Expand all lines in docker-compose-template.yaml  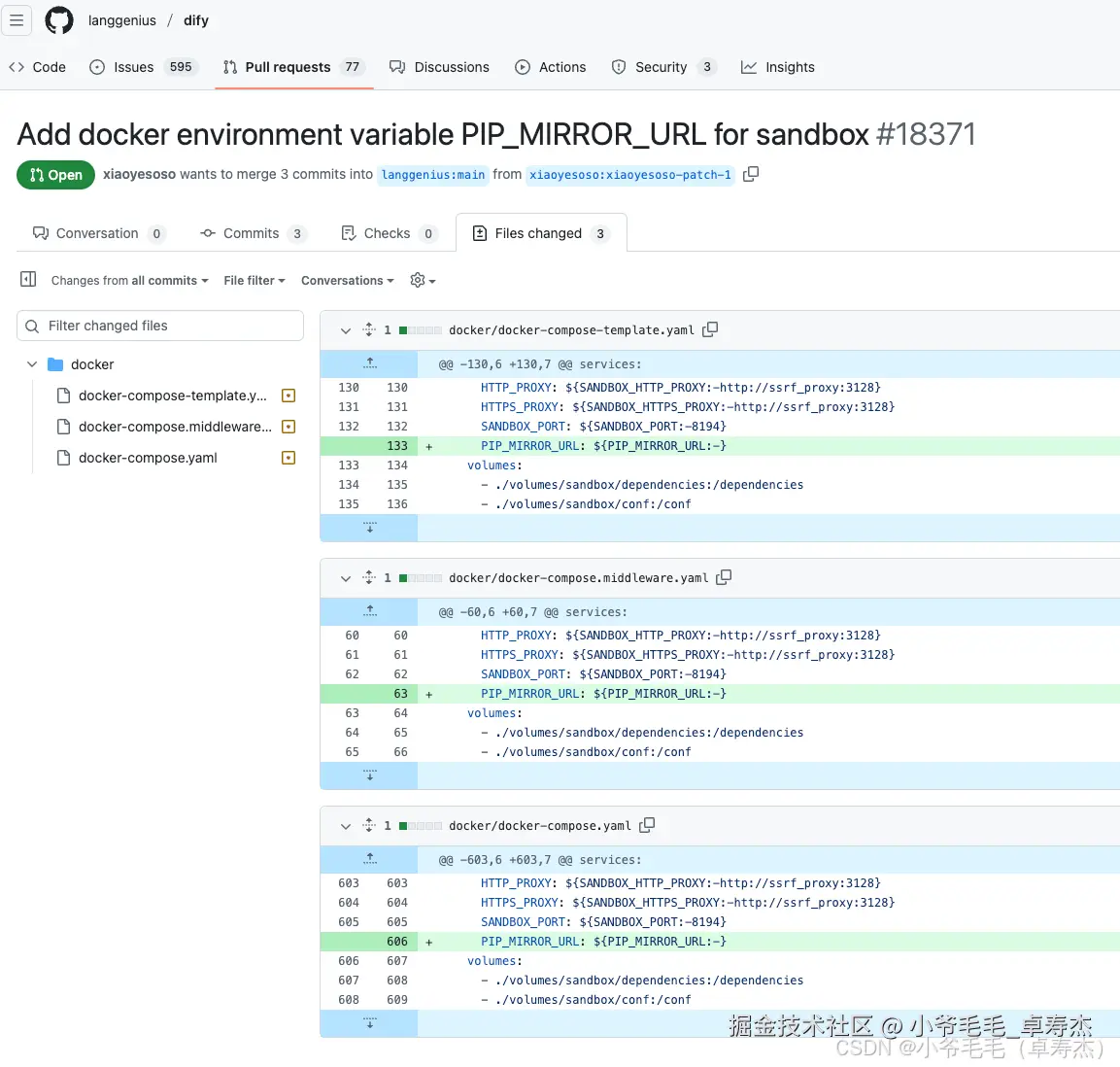point(368,329)
